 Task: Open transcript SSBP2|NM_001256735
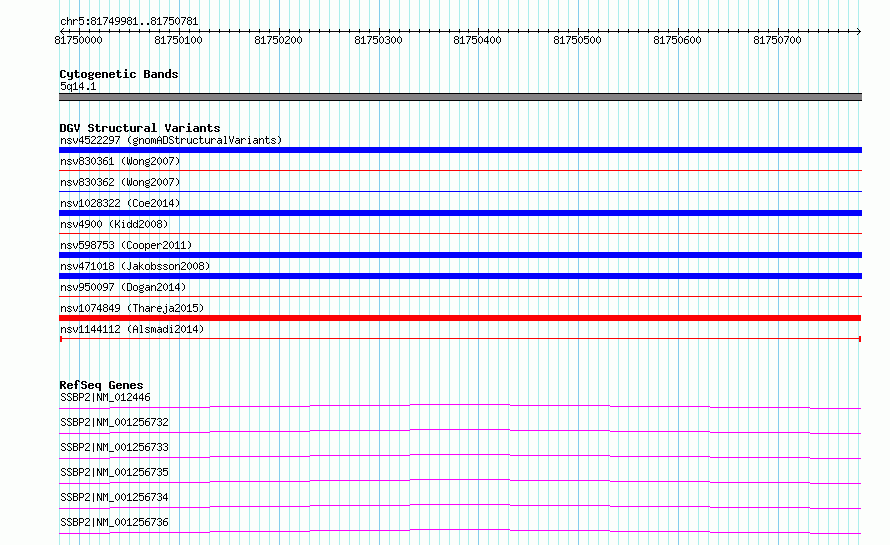[x=114, y=472]
